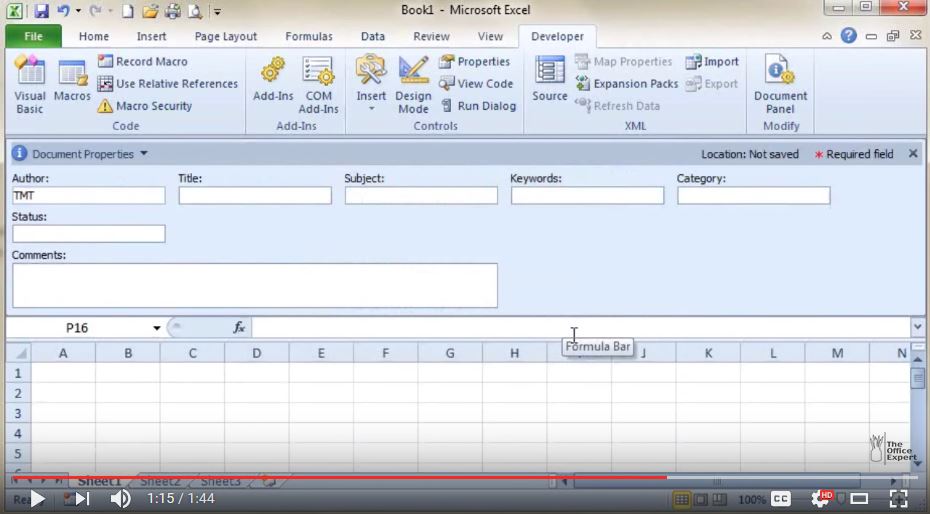
Task: Click the Comments text box
Action: tap(255, 285)
